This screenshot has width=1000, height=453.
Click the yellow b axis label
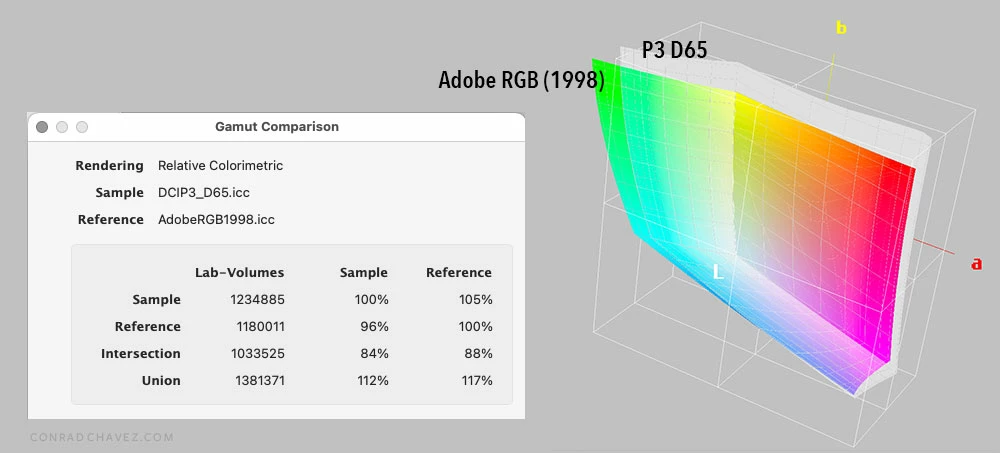coord(842,27)
